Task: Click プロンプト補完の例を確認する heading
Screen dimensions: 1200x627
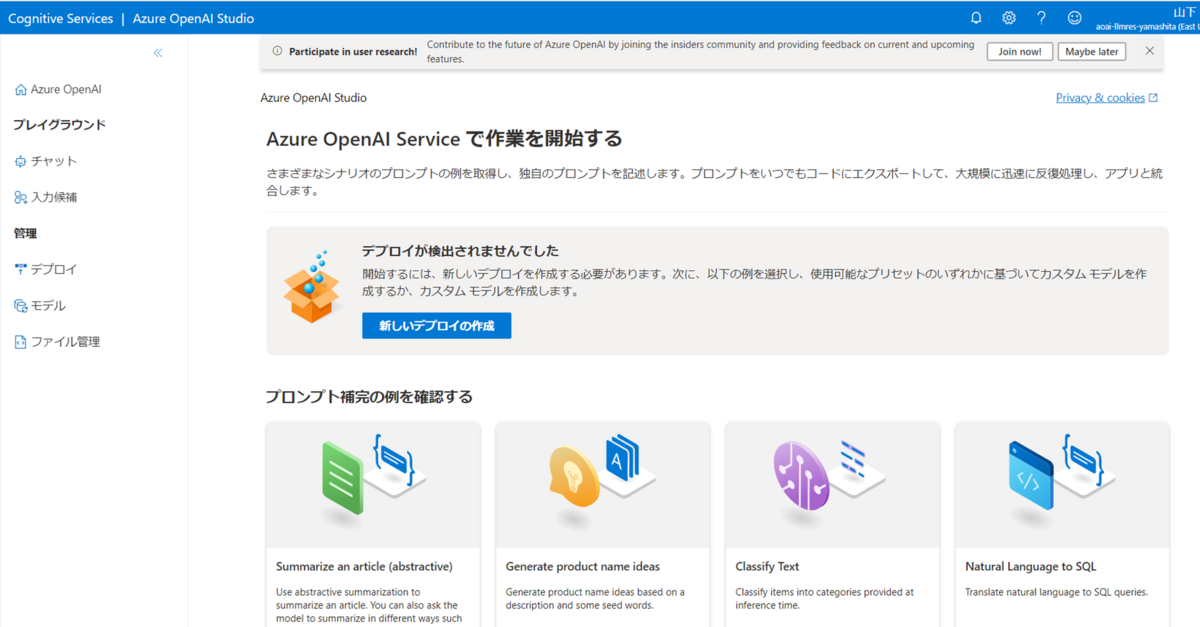Action: [x=369, y=397]
